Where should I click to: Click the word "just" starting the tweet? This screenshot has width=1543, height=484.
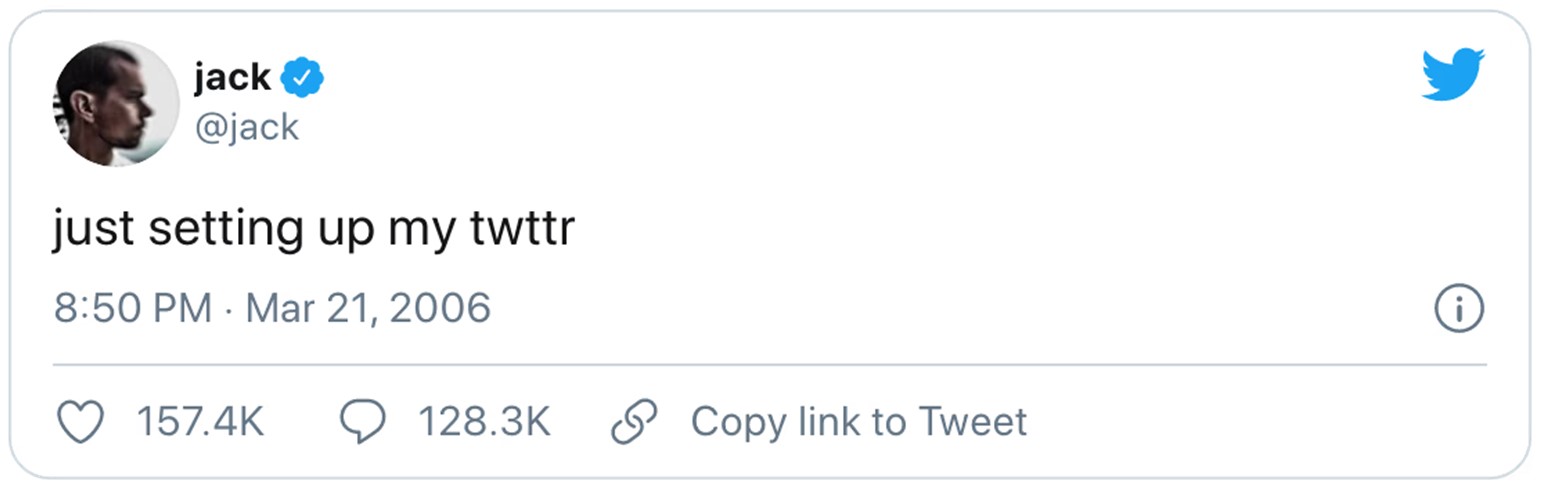[93, 229]
